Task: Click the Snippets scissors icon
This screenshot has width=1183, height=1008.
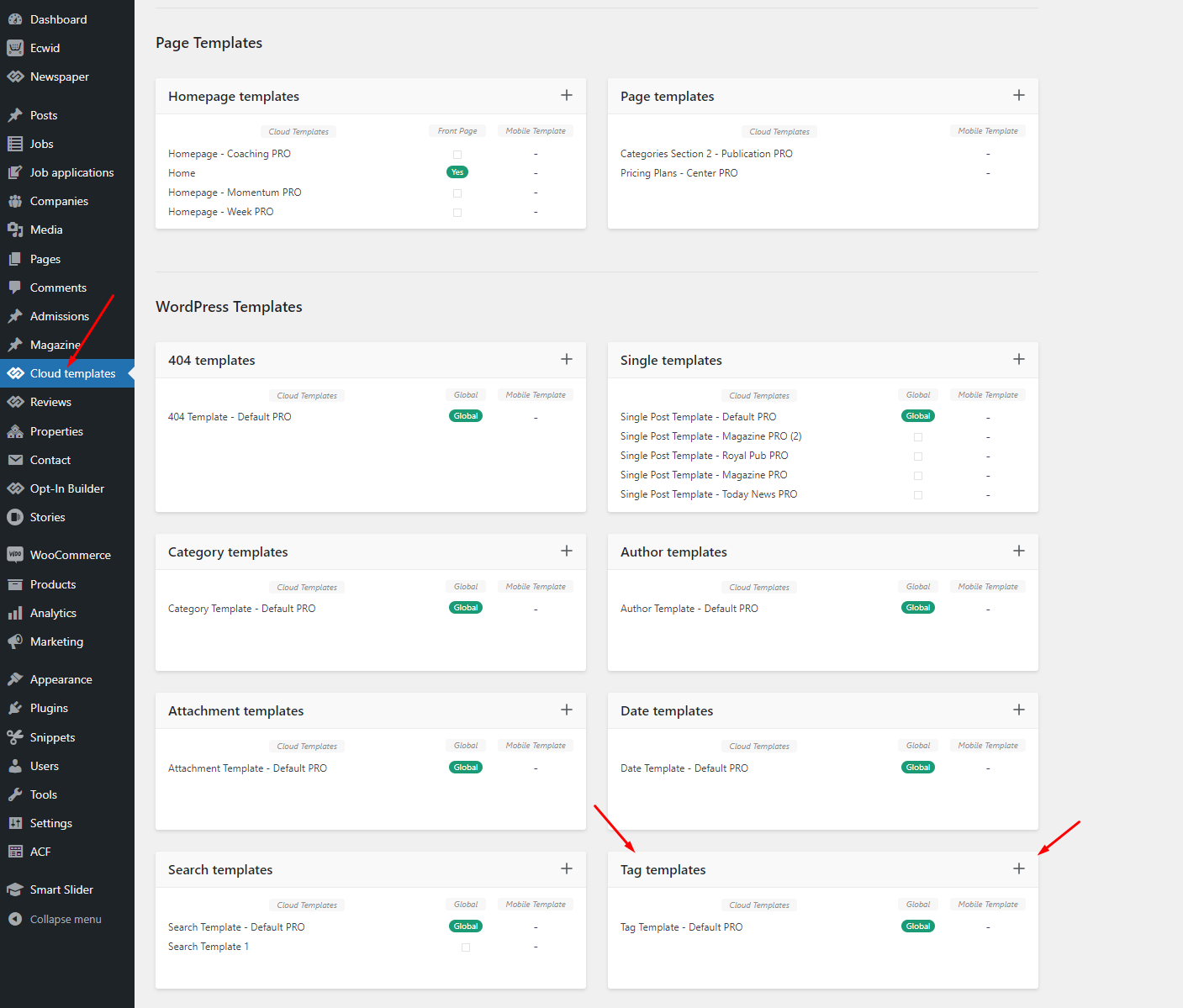Action: pos(15,737)
